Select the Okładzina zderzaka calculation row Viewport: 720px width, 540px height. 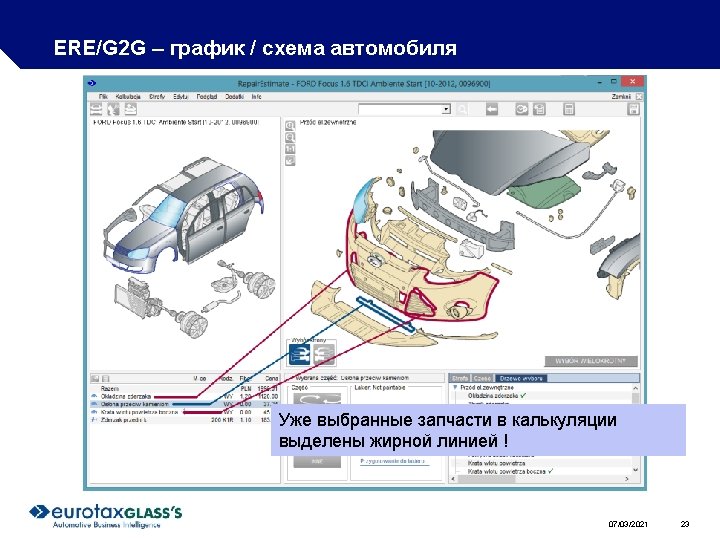[x=185, y=396]
